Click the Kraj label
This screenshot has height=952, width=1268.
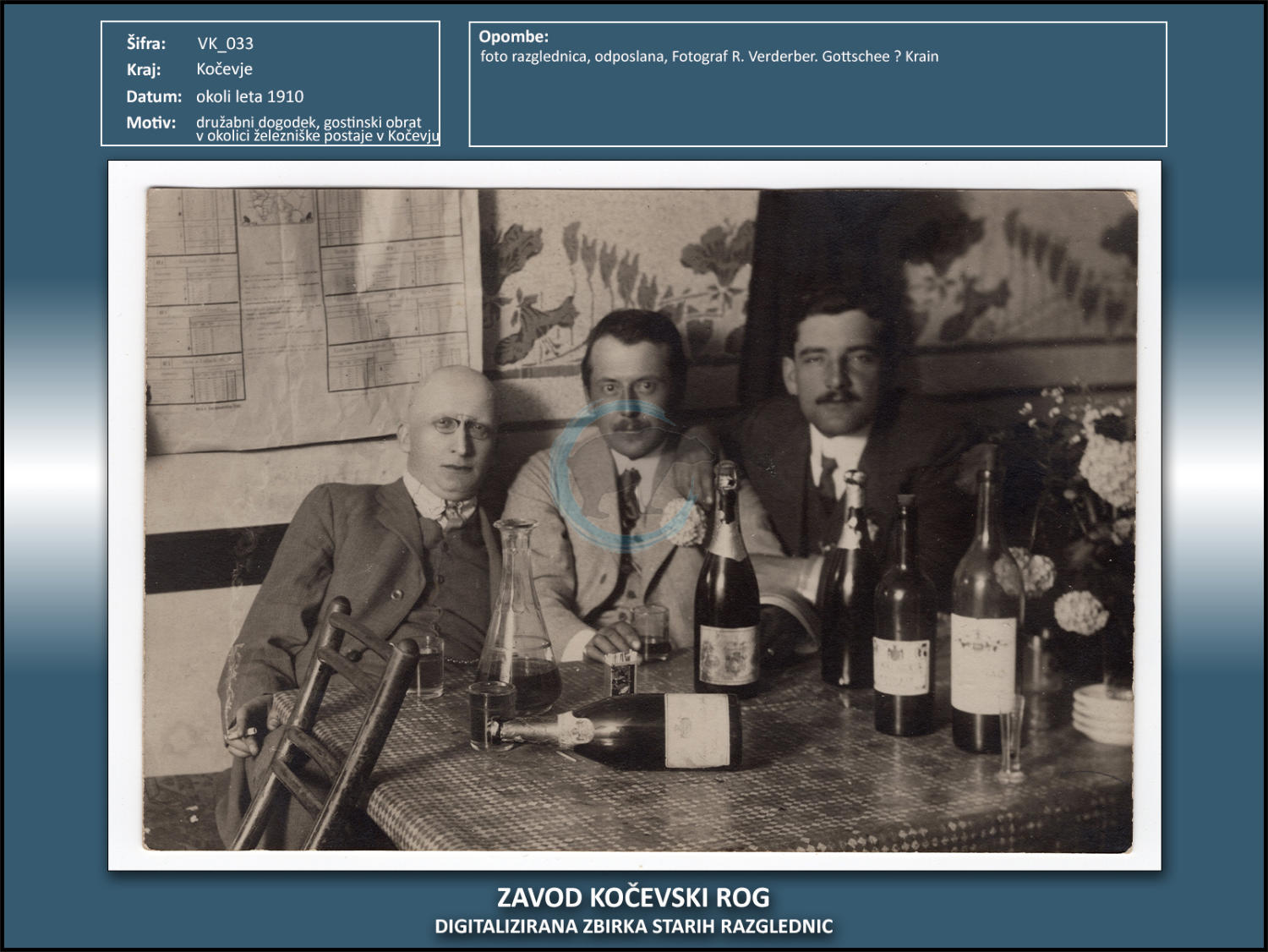click(x=144, y=69)
